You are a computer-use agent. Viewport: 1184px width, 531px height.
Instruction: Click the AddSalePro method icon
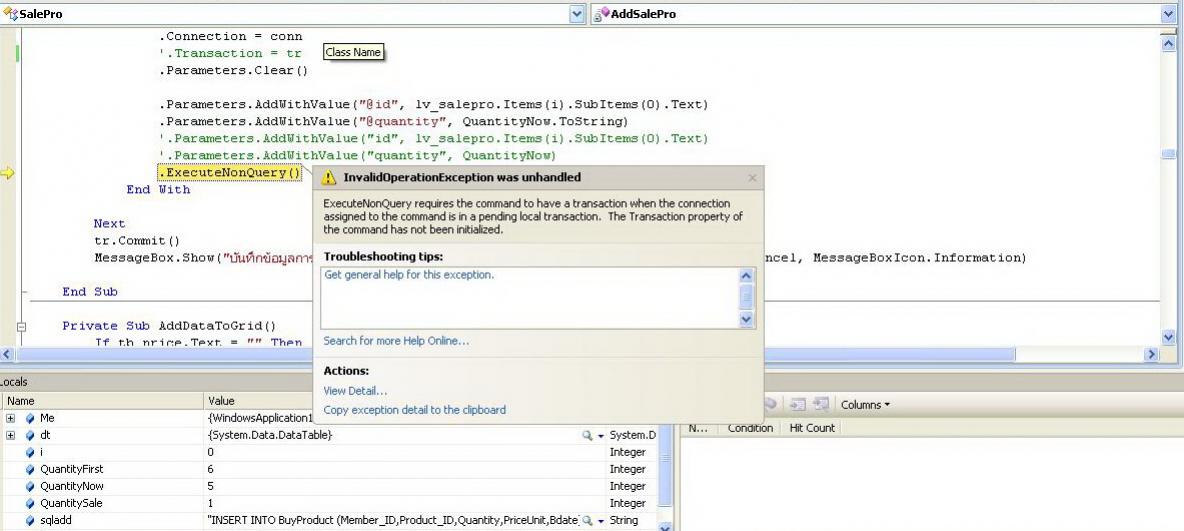click(602, 14)
